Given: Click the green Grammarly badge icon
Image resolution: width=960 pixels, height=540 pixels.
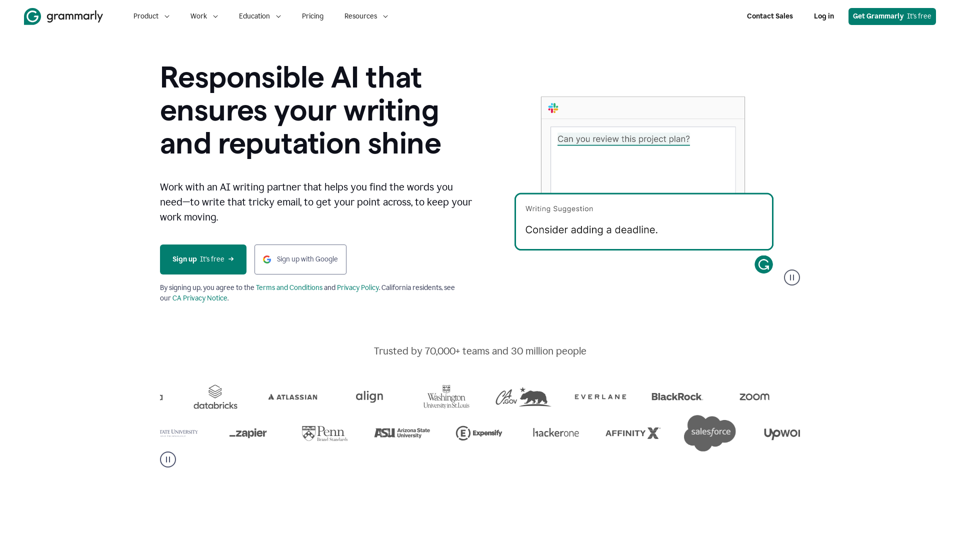Looking at the screenshot, I should click(x=763, y=264).
